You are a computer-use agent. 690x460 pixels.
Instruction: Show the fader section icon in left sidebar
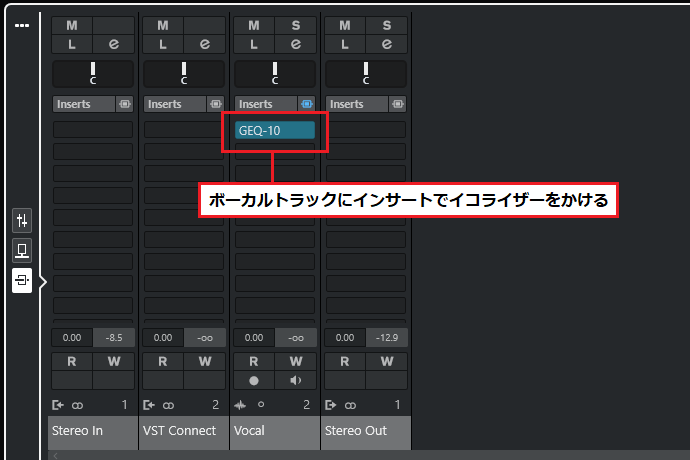point(22,220)
